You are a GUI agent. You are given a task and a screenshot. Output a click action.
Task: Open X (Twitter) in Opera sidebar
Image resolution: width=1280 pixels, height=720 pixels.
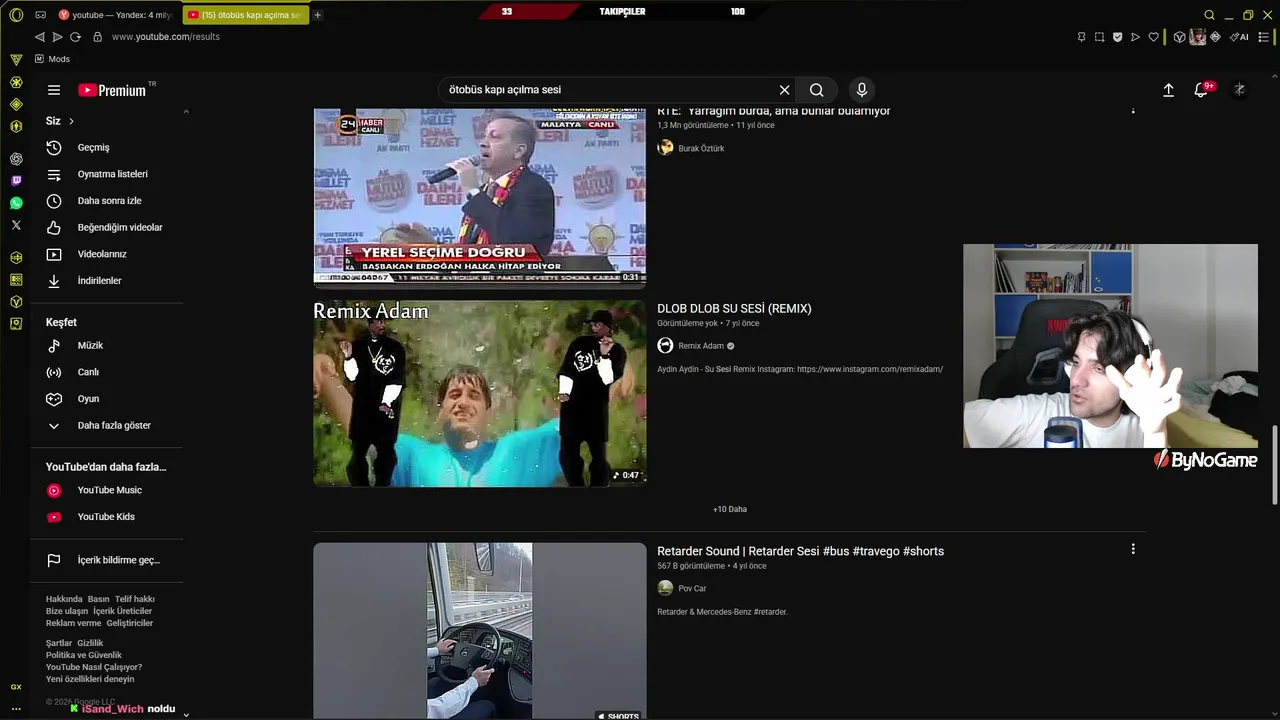click(x=16, y=225)
